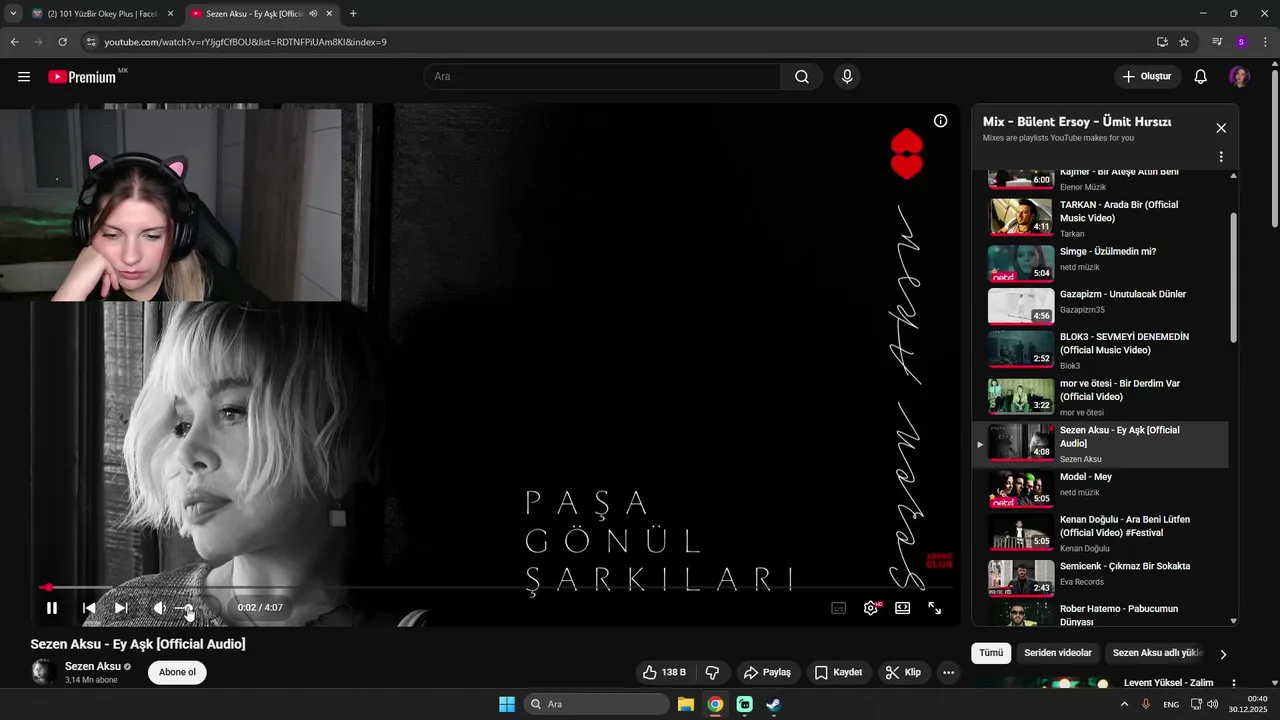Screen dimensions: 1280x720
Task: Open the Sezen Aksu channel avatar
Action: [43, 671]
